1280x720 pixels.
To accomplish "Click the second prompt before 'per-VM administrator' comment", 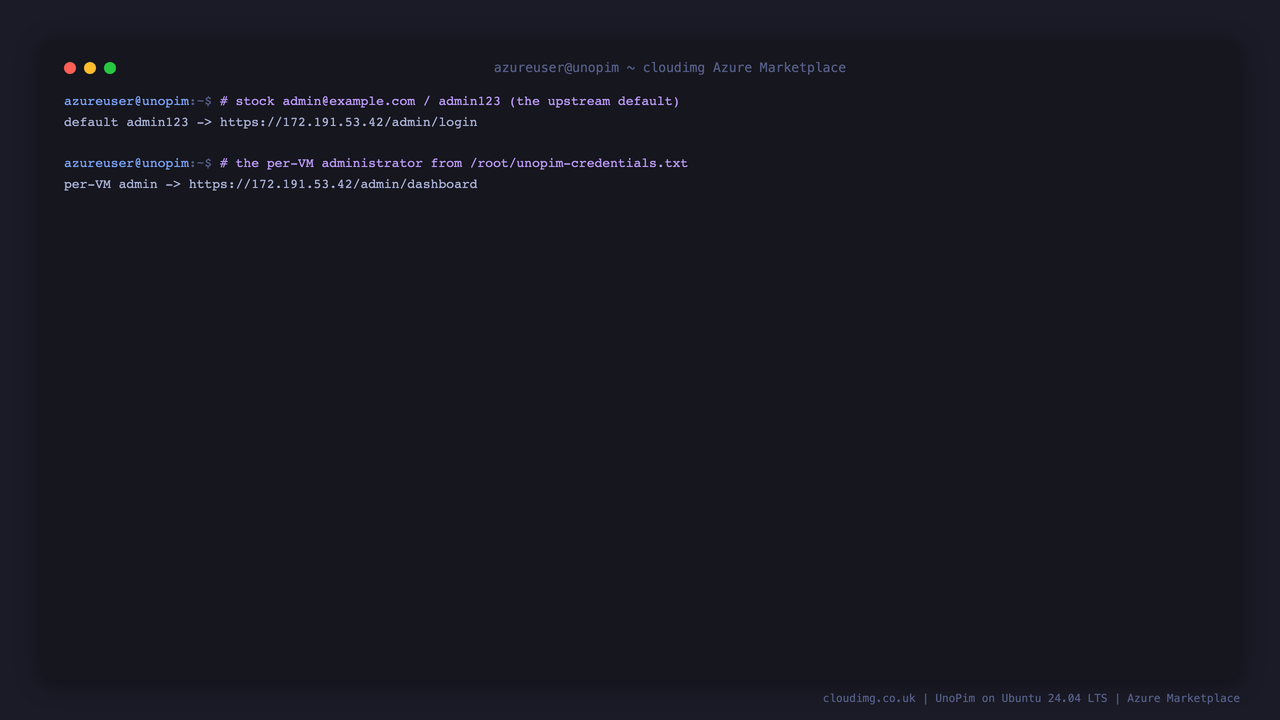I will (x=138, y=163).
